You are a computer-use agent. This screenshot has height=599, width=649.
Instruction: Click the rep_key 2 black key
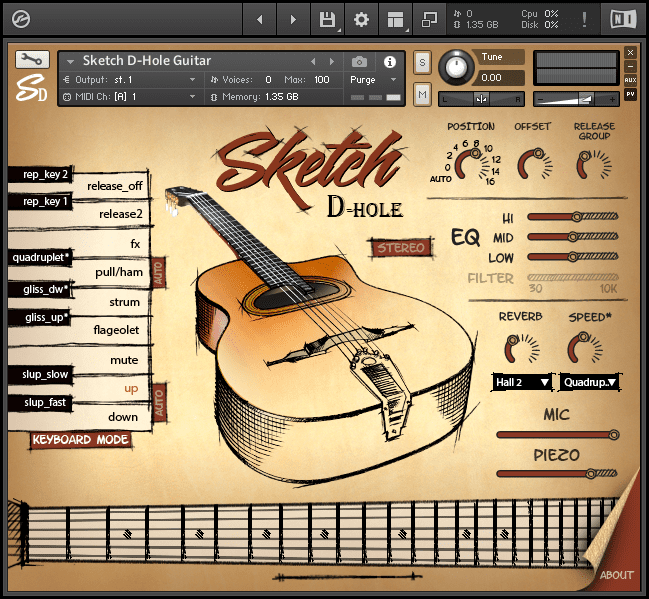(x=41, y=174)
